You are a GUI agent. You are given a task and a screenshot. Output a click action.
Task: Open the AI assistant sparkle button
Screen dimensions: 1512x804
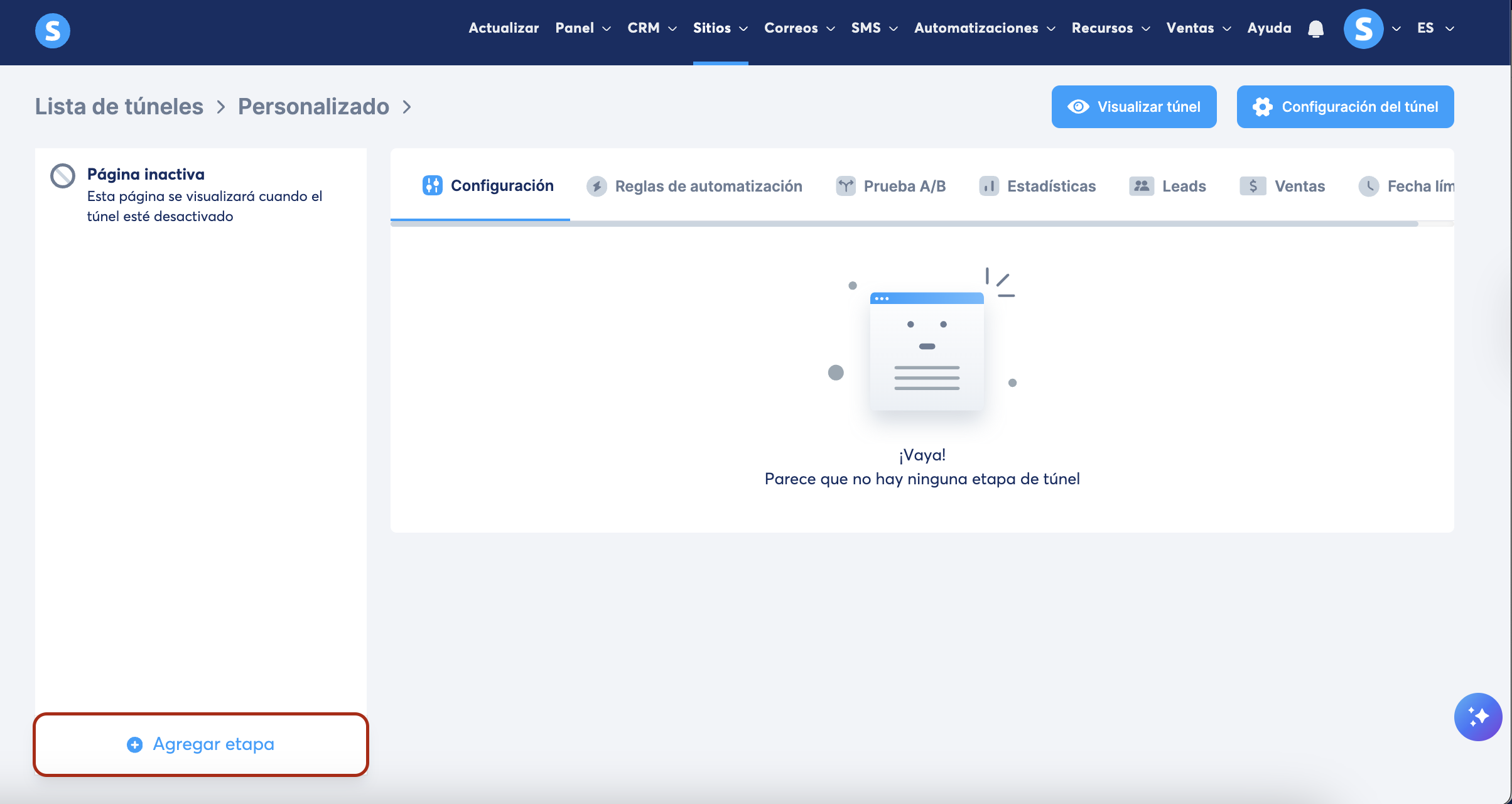(x=1477, y=717)
